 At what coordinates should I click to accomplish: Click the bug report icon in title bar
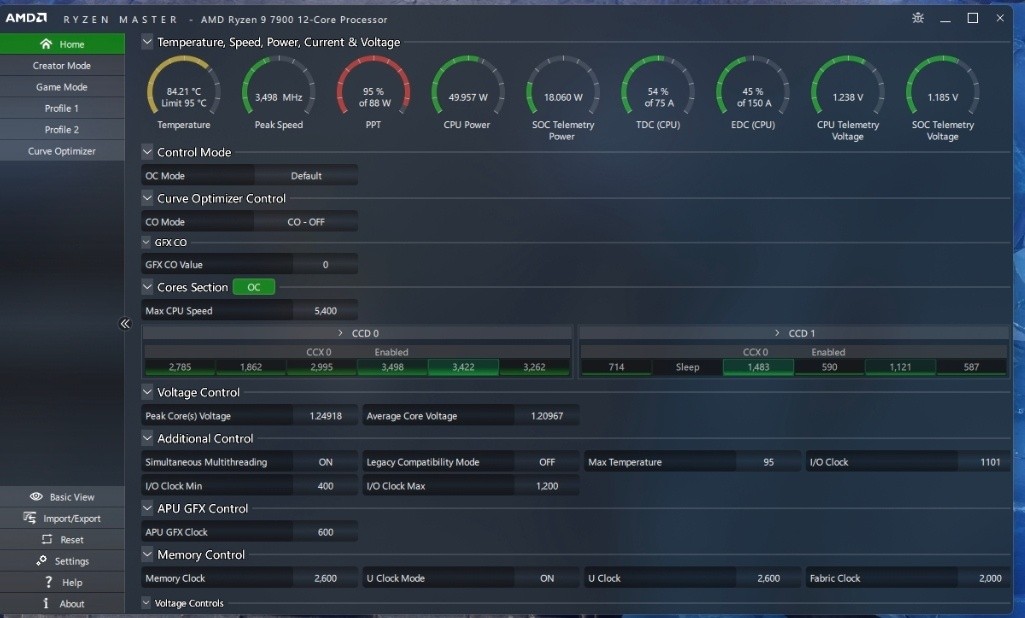[918, 18]
